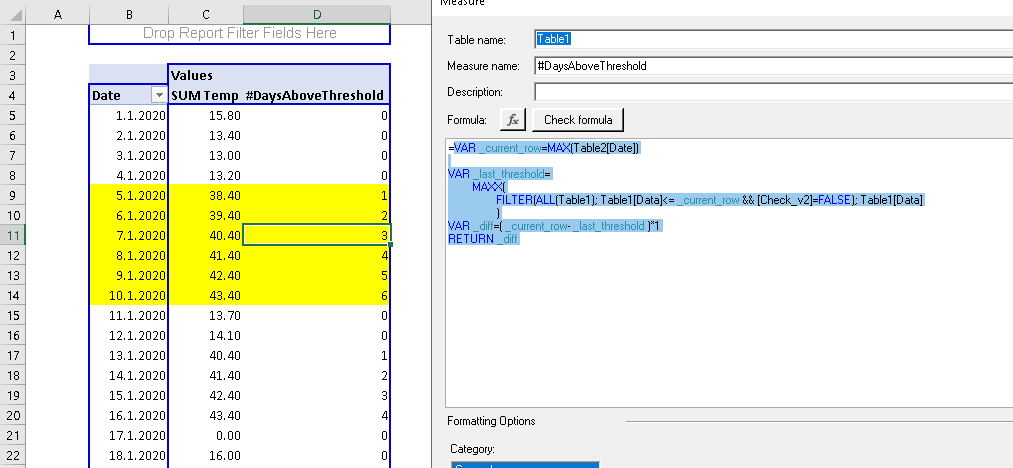Image resolution: width=1013 pixels, height=468 pixels.
Task: Select the temp cell 0.00
Action: [205, 436]
